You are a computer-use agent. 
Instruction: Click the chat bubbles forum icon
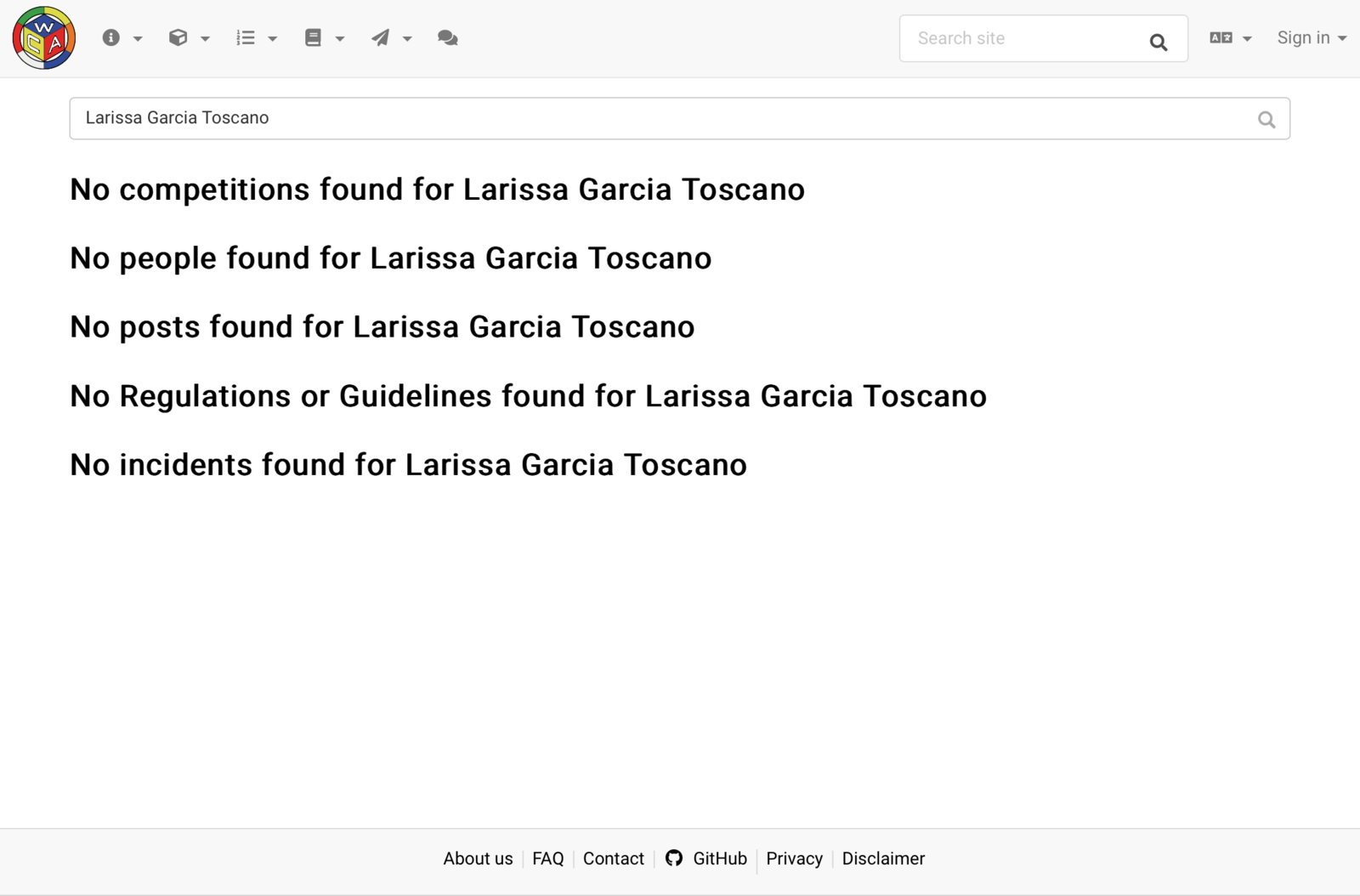point(448,38)
